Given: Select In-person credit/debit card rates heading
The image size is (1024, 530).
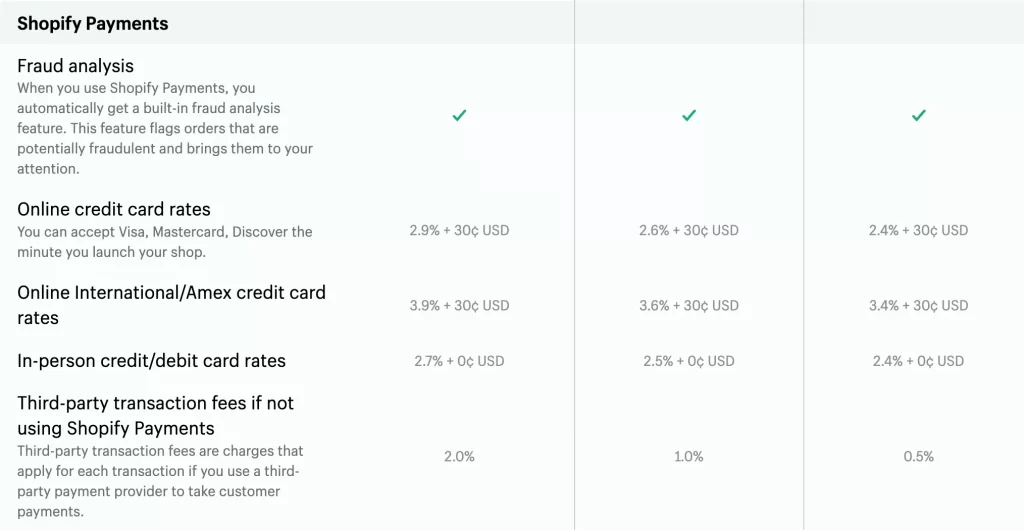Looking at the screenshot, I should [x=151, y=360].
